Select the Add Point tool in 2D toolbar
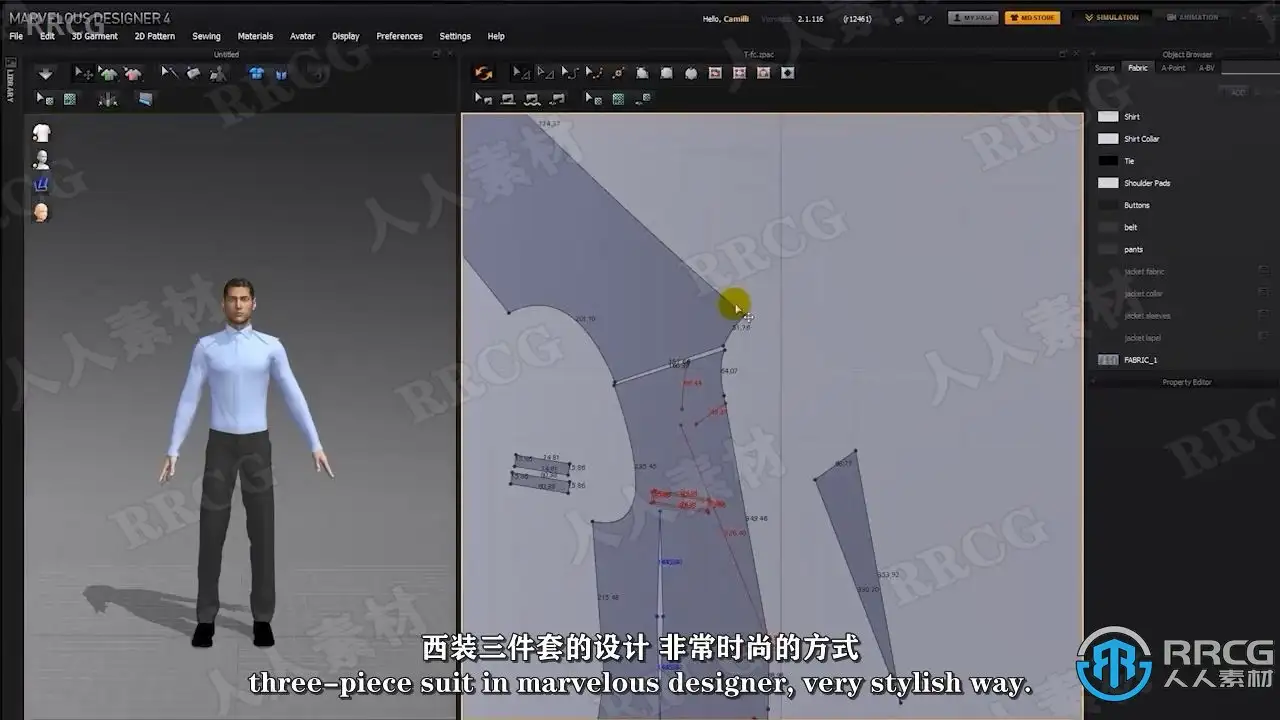The width and height of the screenshot is (1280, 720). point(618,73)
